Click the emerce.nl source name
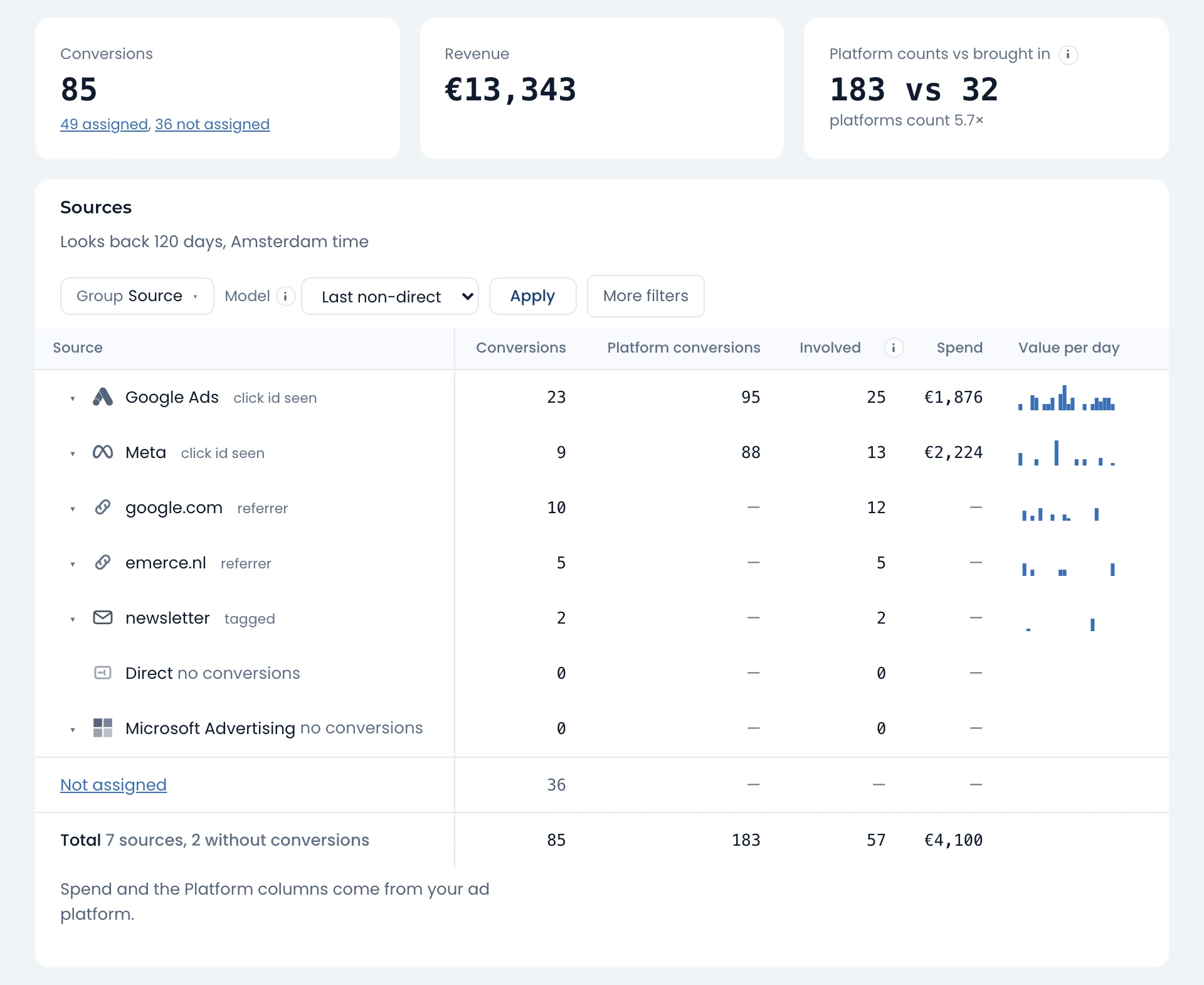The width and height of the screenshot is (1204, 985). [166, 563]
